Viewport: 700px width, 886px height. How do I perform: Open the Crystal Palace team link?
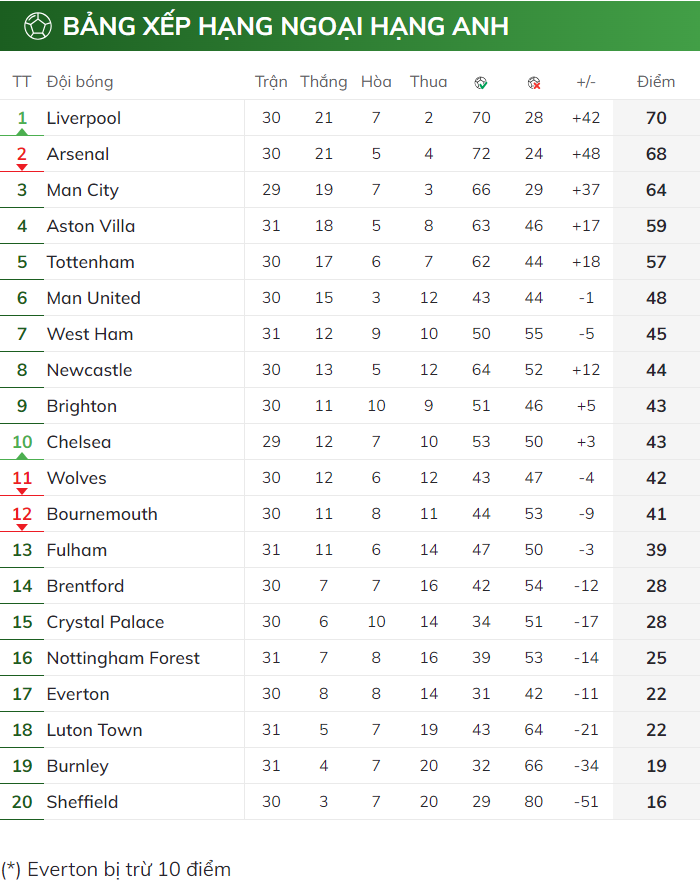pos(105,623)
